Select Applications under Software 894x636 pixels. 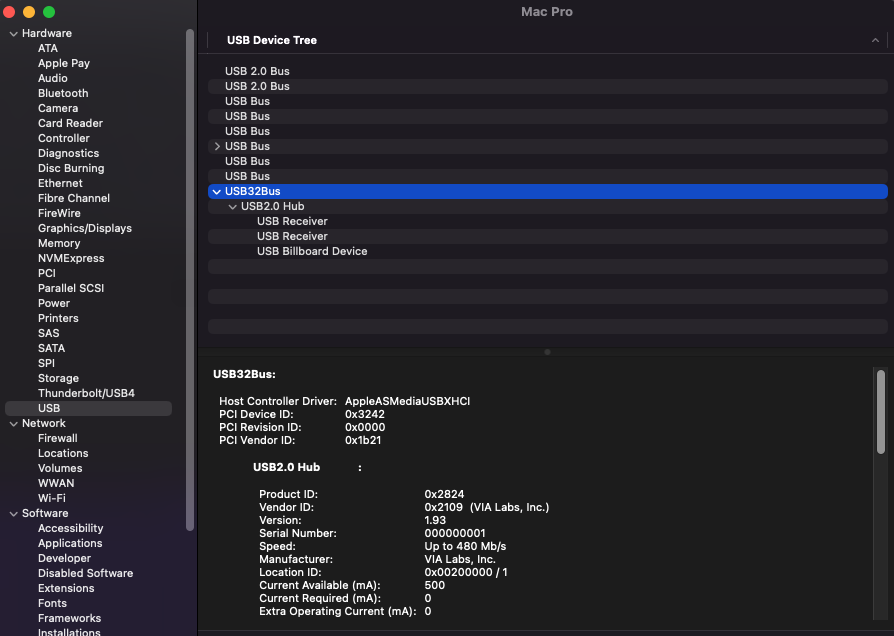[70, 543]
